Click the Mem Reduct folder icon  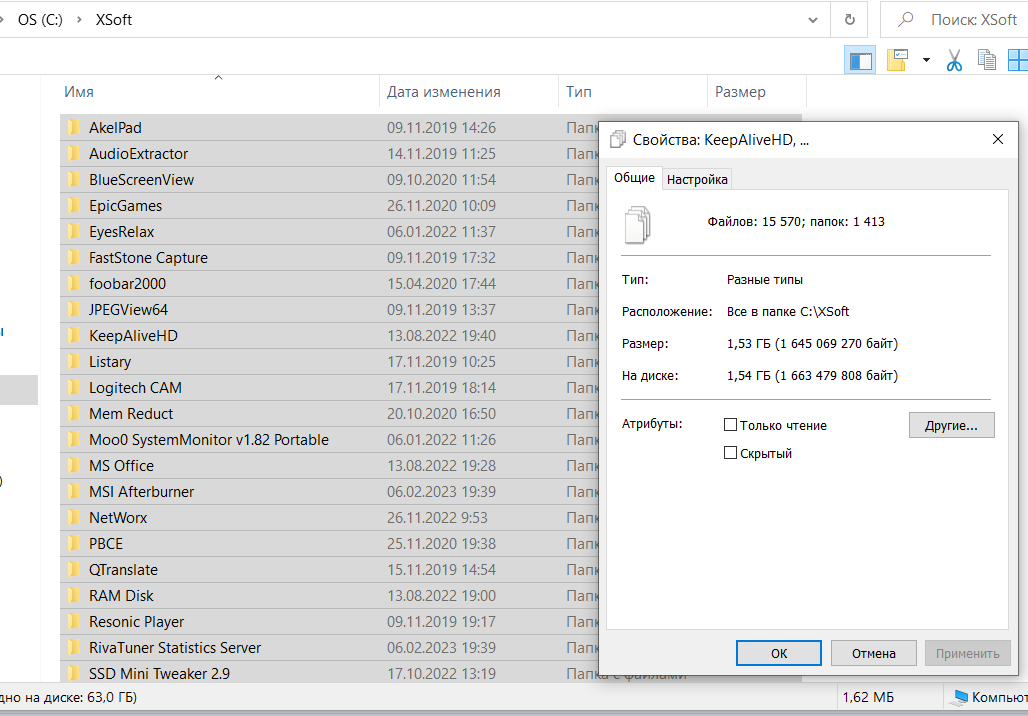pos(74,413)
